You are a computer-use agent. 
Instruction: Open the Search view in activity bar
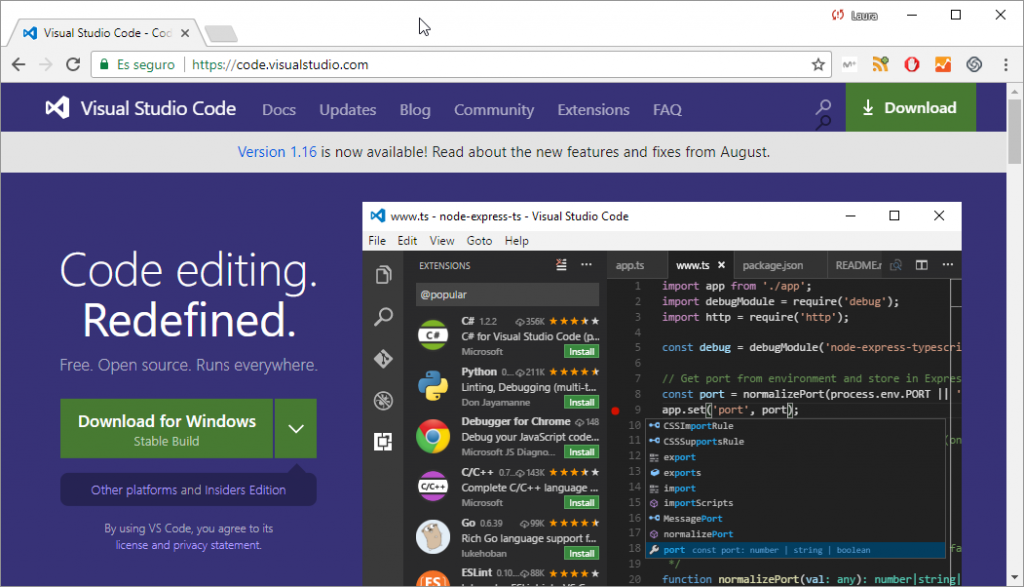point(383,317)
